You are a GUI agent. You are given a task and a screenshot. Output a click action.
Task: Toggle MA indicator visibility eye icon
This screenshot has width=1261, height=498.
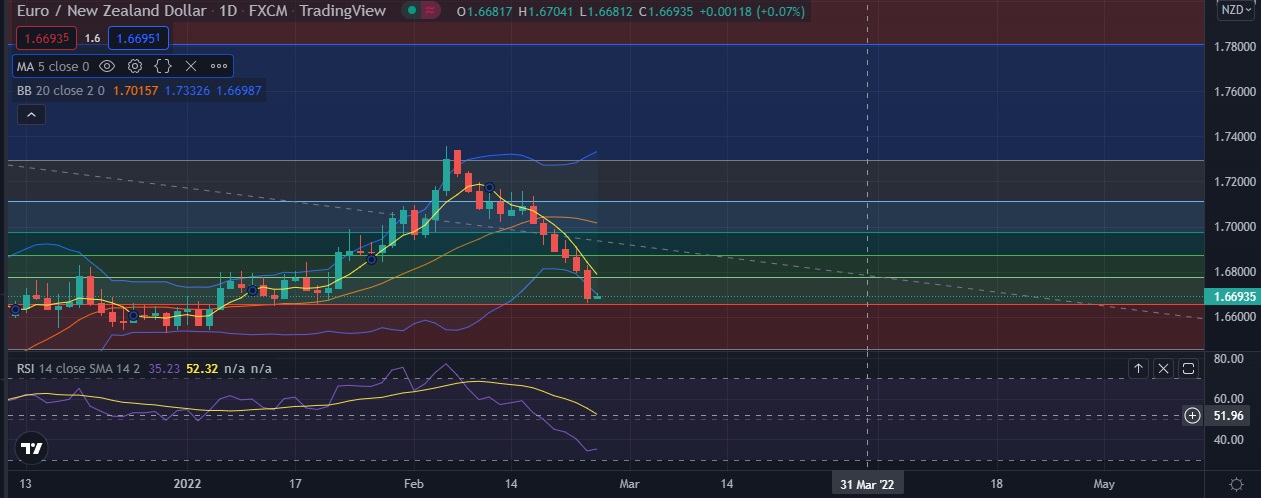(x=107, y=67)
